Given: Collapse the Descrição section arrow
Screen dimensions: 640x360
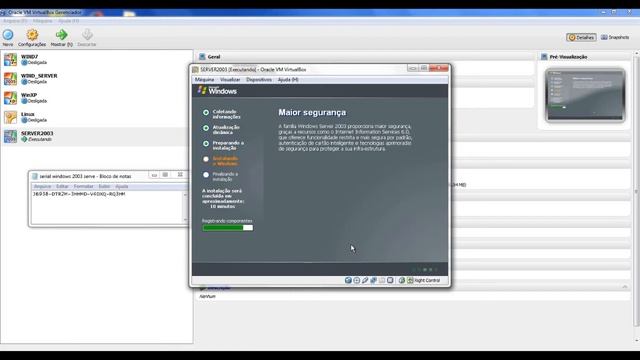Looking at the screenshot, I should [x=624, y=287].
